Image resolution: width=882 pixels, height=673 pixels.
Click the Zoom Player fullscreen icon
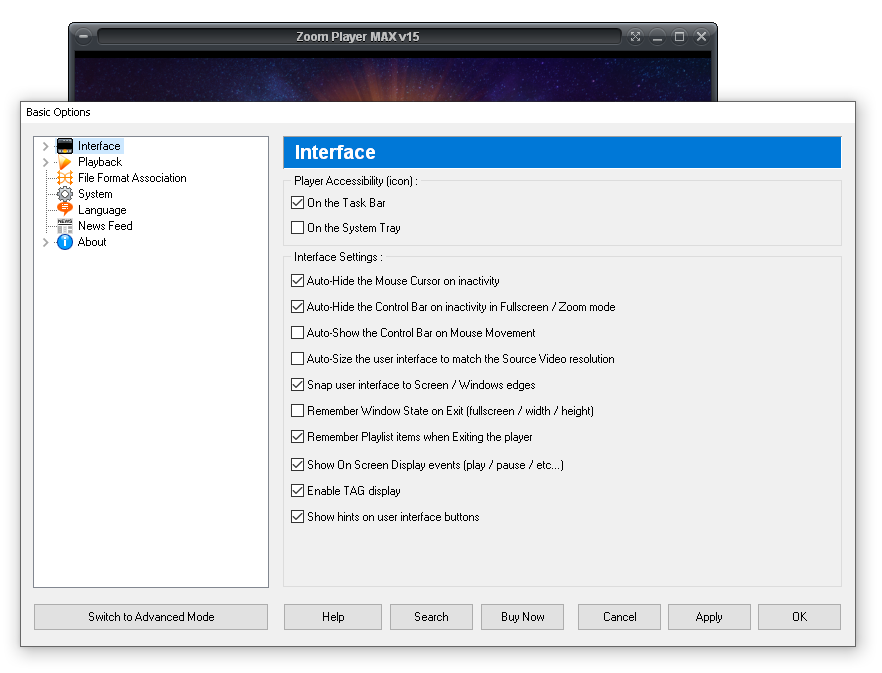click(635, 37)
